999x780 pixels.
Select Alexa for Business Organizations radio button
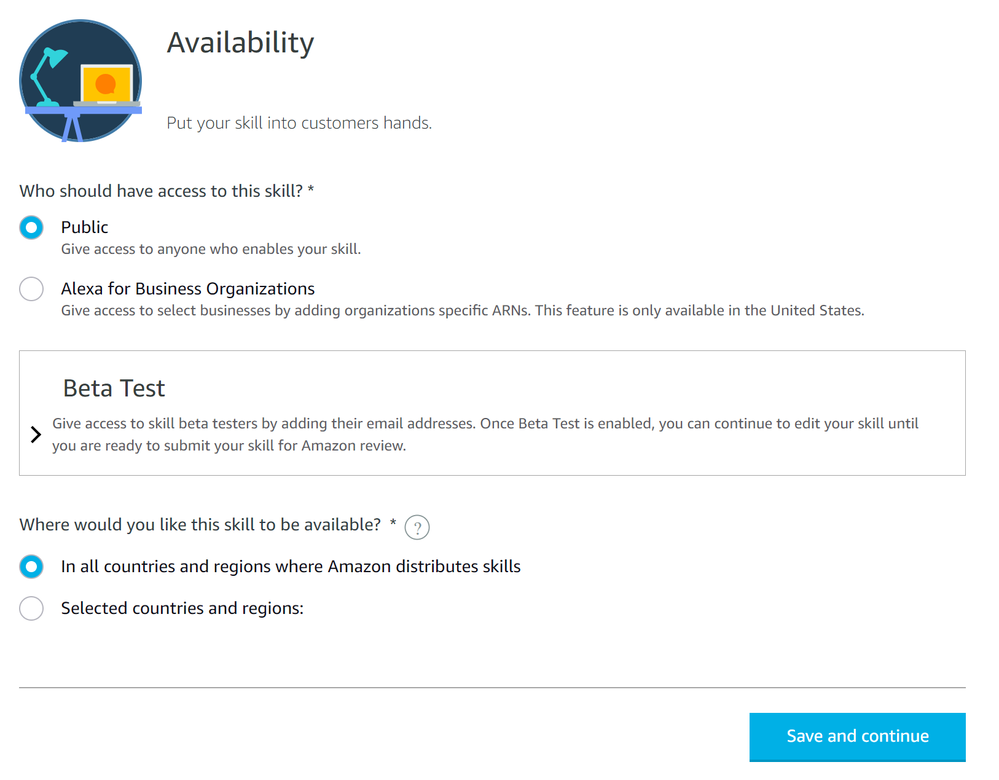tap(32, 289)
